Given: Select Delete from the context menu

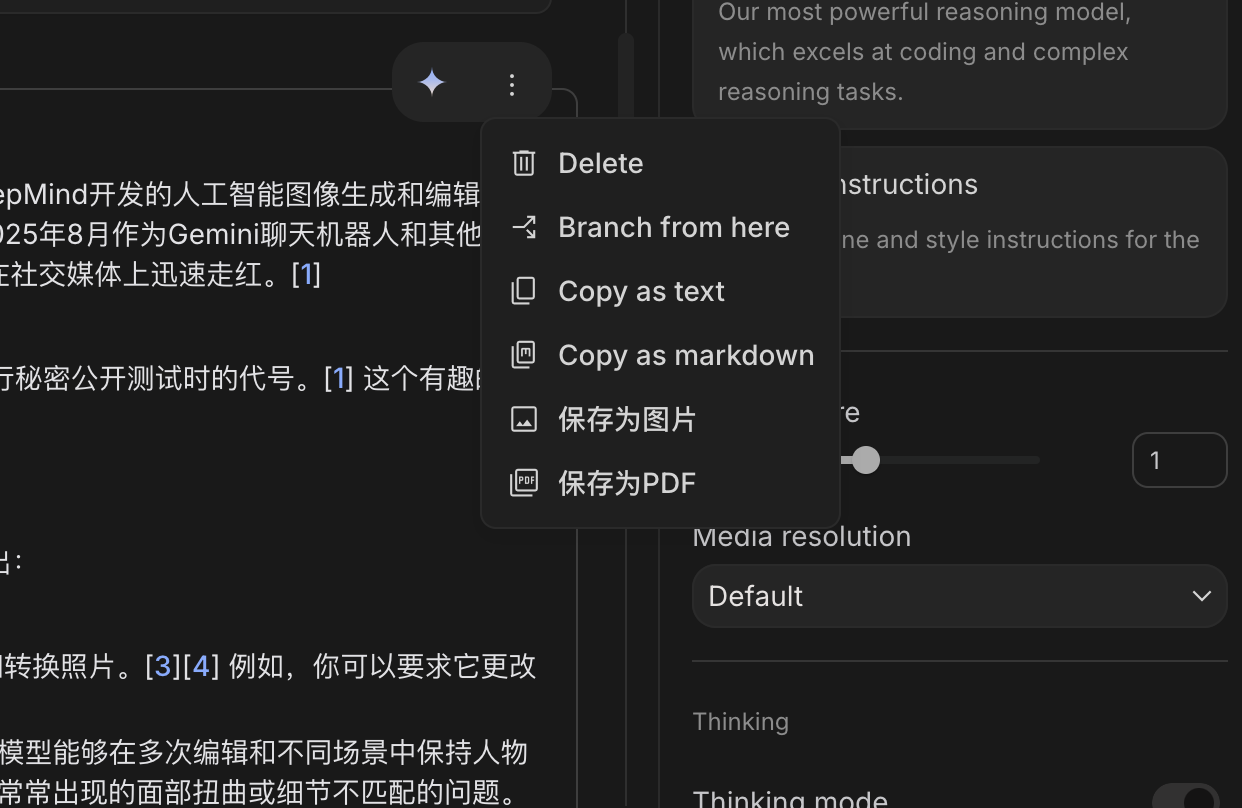Looking at the screenshot, I should click(x=600, y=162).
